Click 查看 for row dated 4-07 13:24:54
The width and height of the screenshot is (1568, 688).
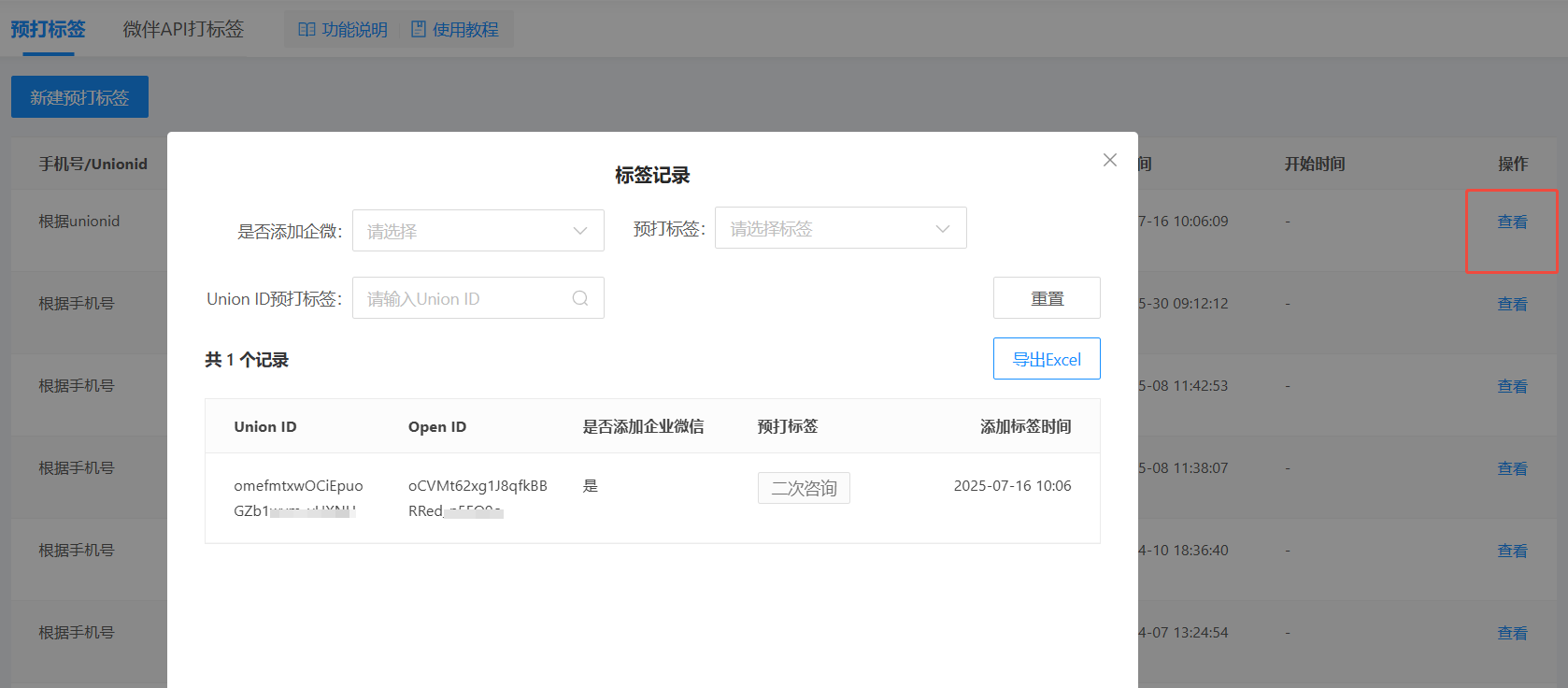pyautogui.click(x=1512, y=633)
